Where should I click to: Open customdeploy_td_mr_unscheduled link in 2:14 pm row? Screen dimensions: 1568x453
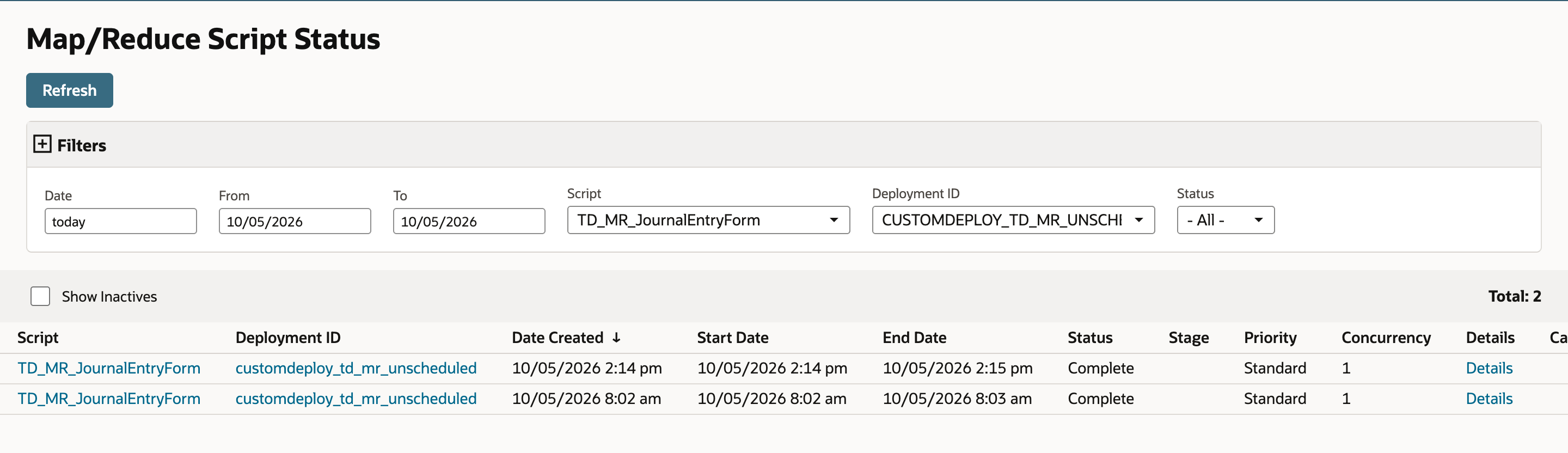(356, 369)
